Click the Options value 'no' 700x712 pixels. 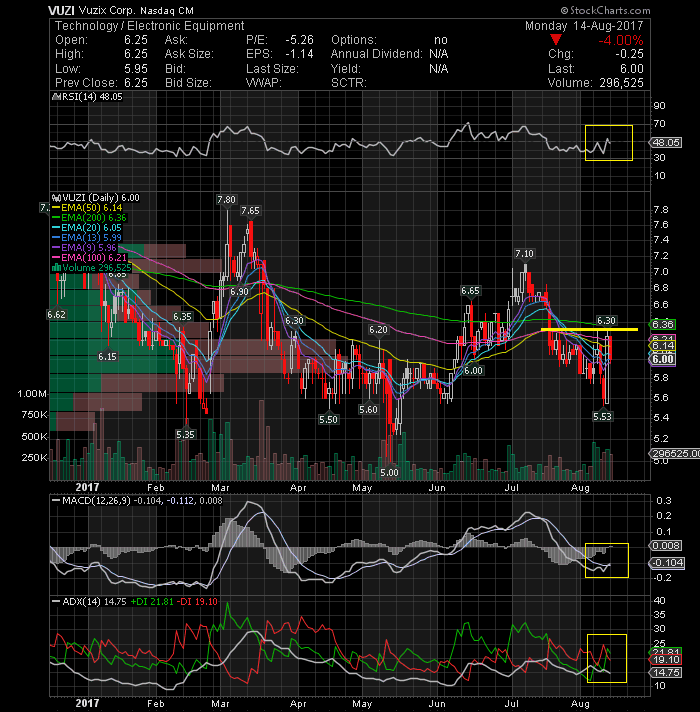[x=440, y=40]
